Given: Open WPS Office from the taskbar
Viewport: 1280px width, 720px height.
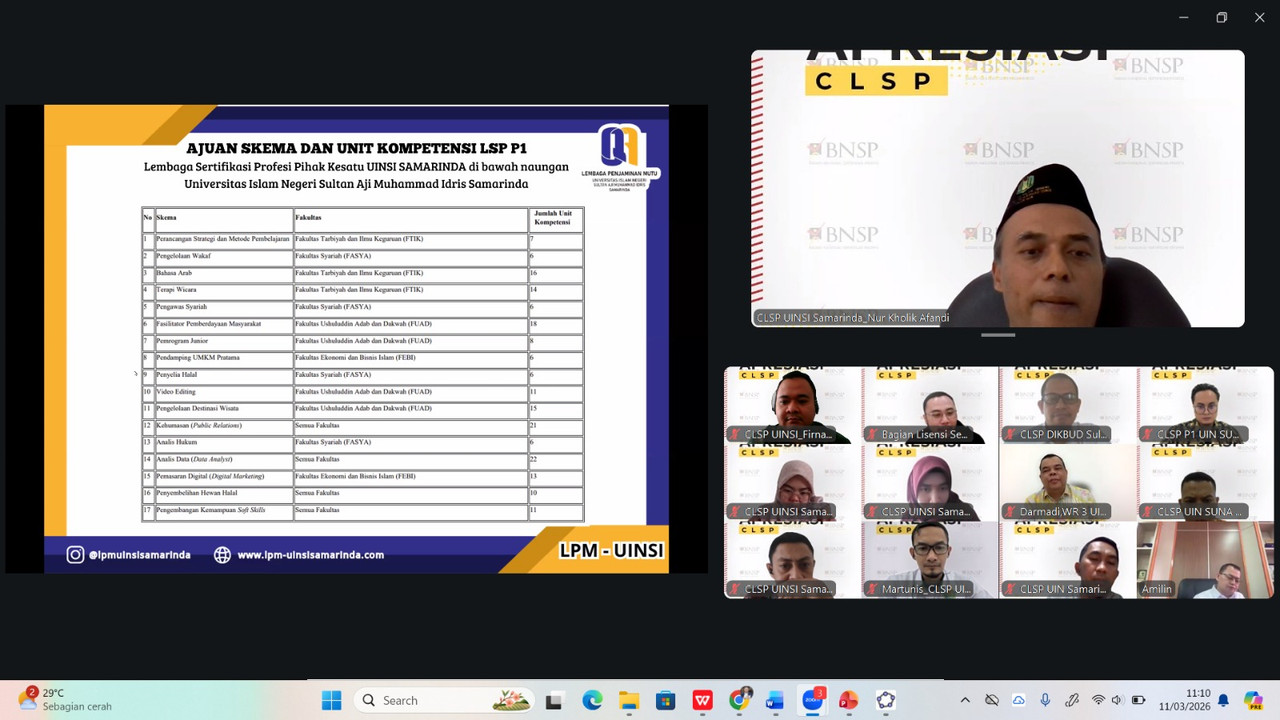Looking at the screenshot, I should click(702, 700).
